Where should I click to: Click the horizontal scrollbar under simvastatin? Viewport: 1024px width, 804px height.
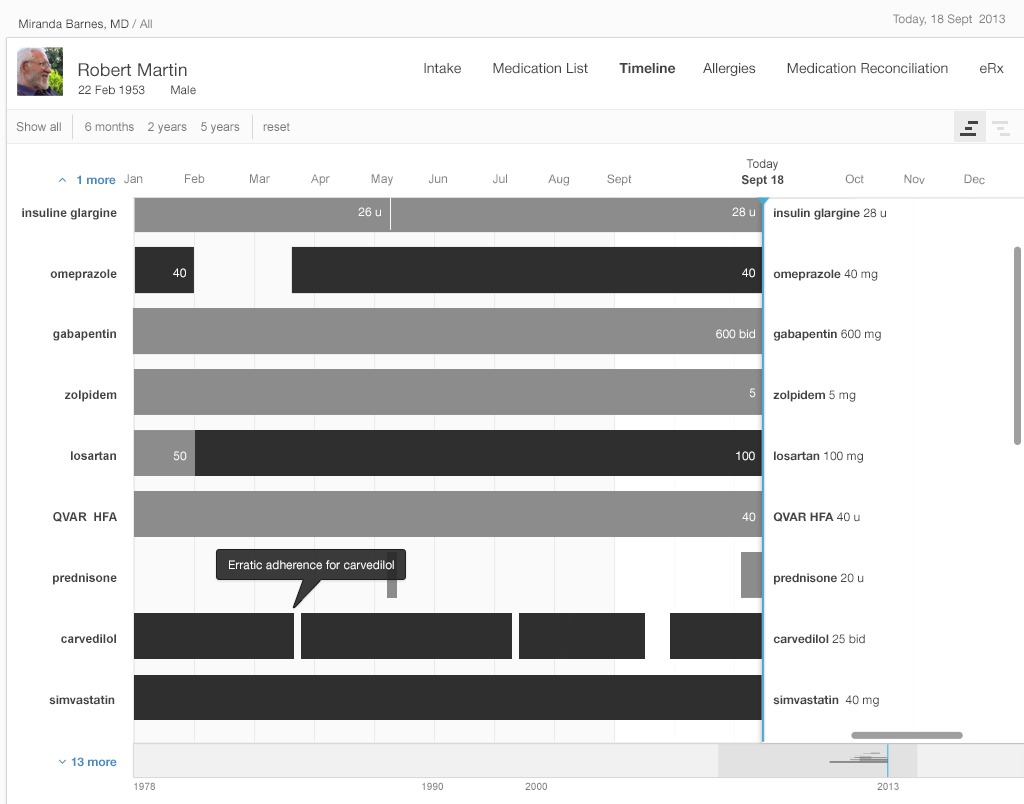[906, 735]
